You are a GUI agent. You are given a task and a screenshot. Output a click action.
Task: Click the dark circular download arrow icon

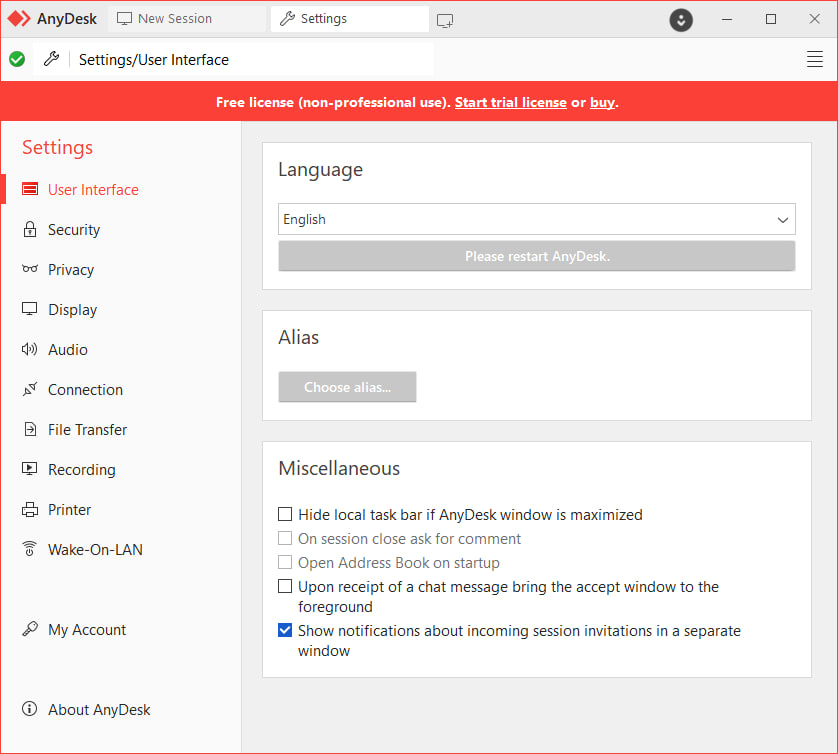[681, 19]
